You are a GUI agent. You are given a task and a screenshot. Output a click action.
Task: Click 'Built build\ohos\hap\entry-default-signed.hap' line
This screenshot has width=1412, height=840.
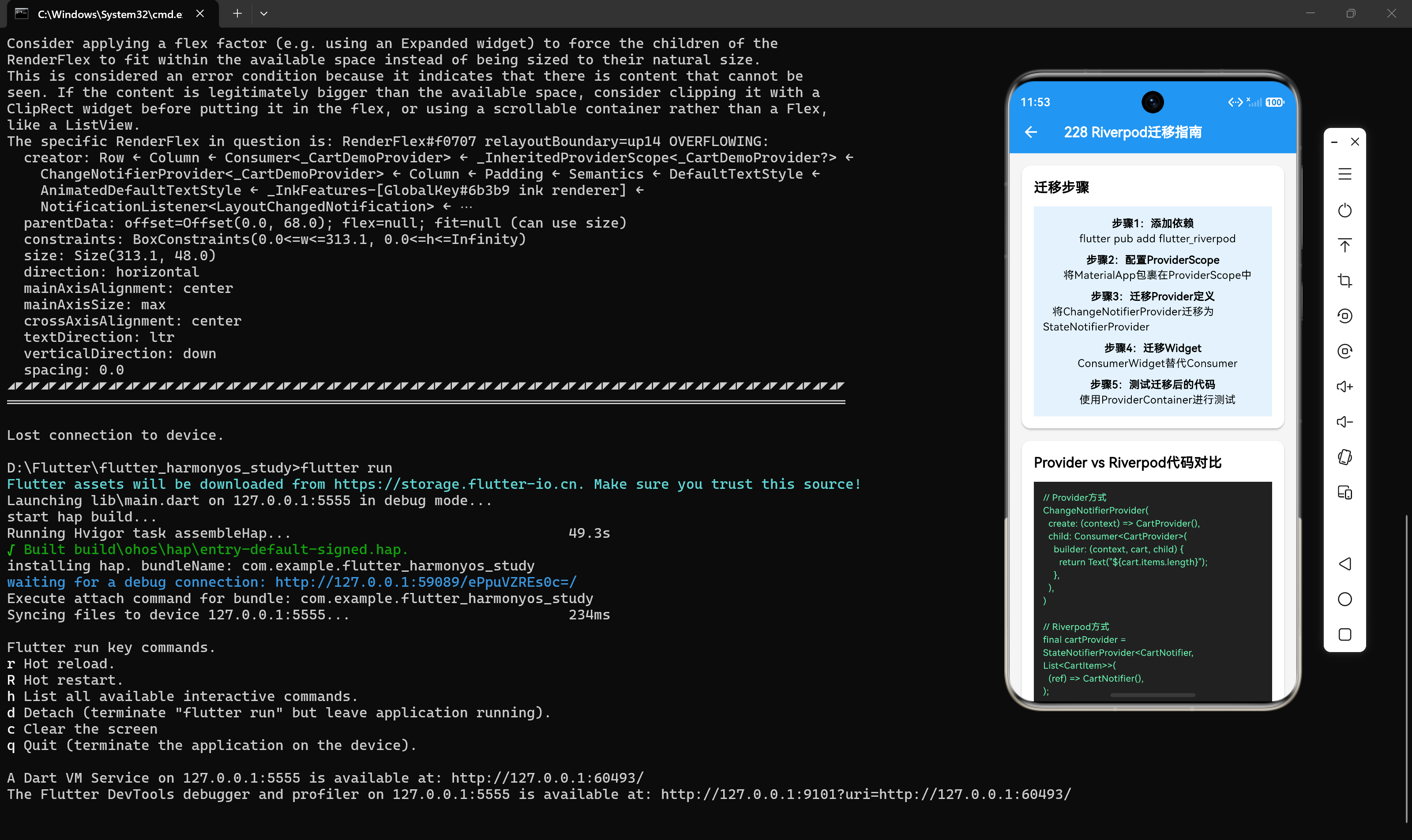208,550
